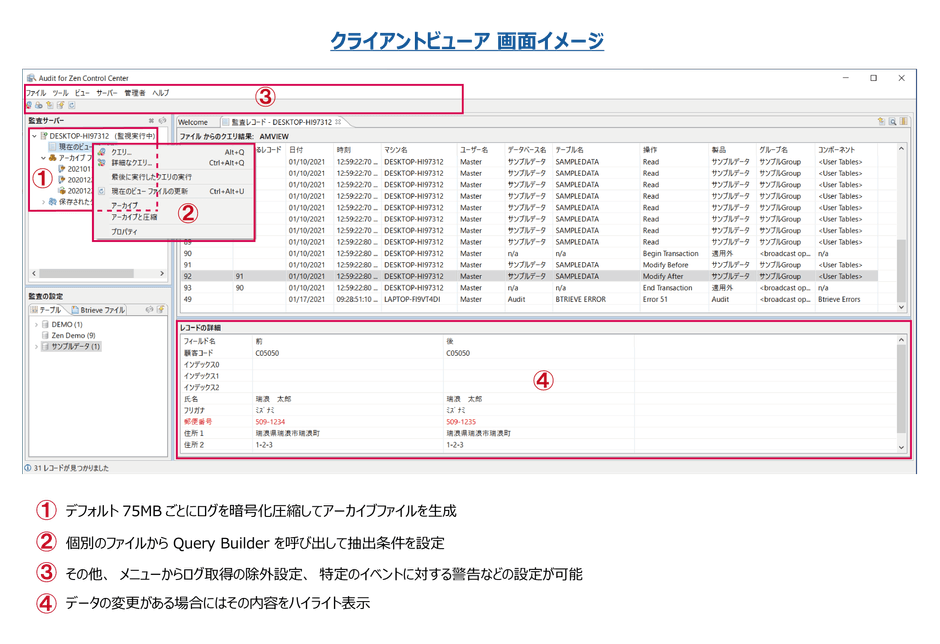The height and width of the screenshot is (644, 940).
Task: Expand the DEMO (1) tree node
Action: click(x=36, y=324)
